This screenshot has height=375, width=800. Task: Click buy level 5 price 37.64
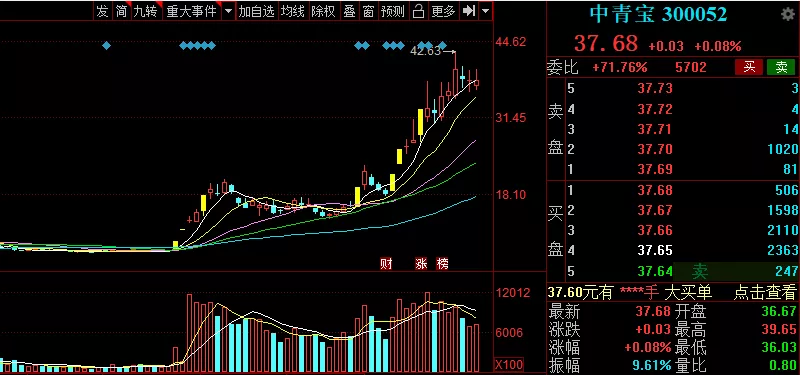[x=655, y=271]
